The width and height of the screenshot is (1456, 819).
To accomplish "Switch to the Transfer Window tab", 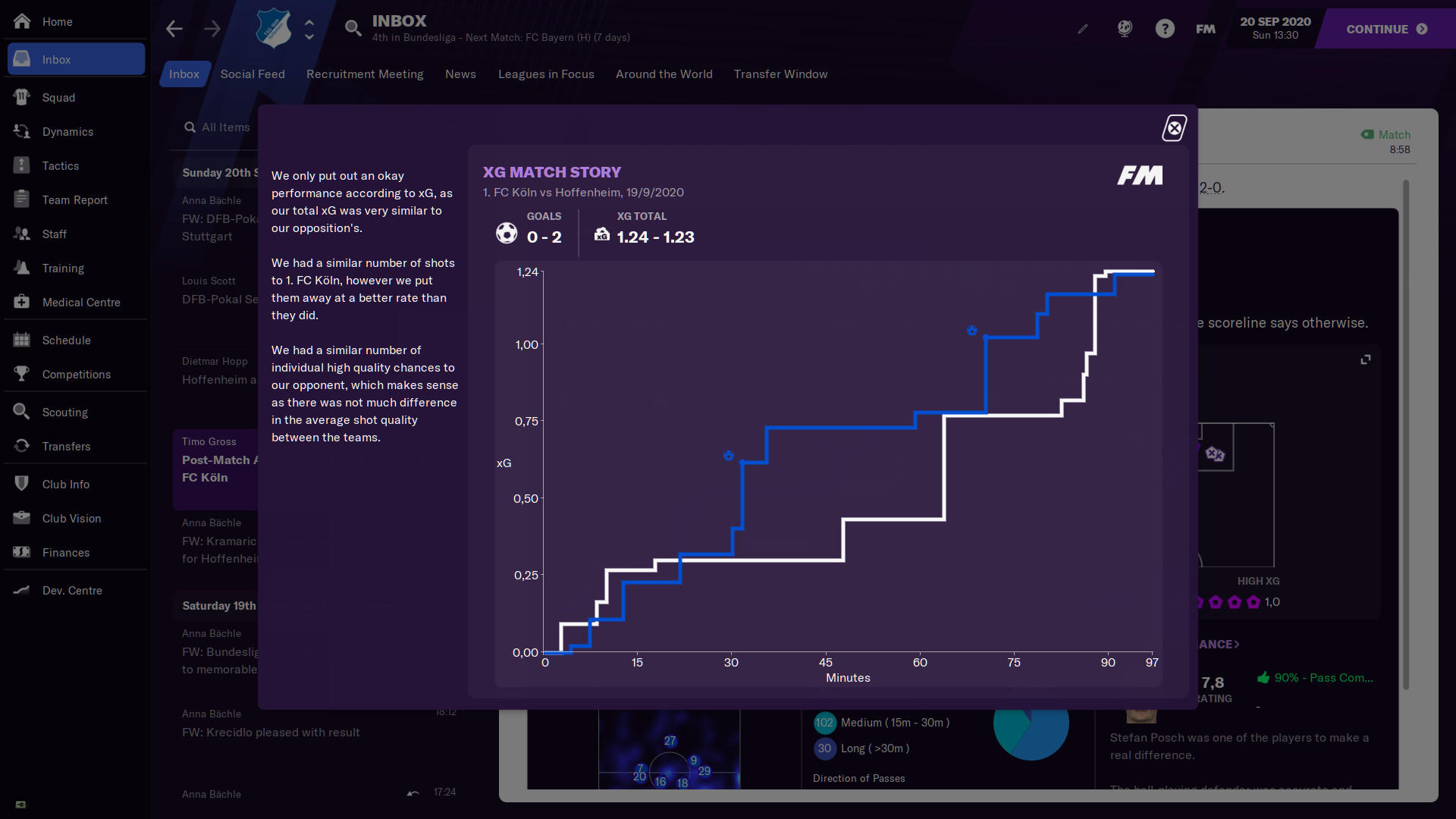I will pos(780,74).
